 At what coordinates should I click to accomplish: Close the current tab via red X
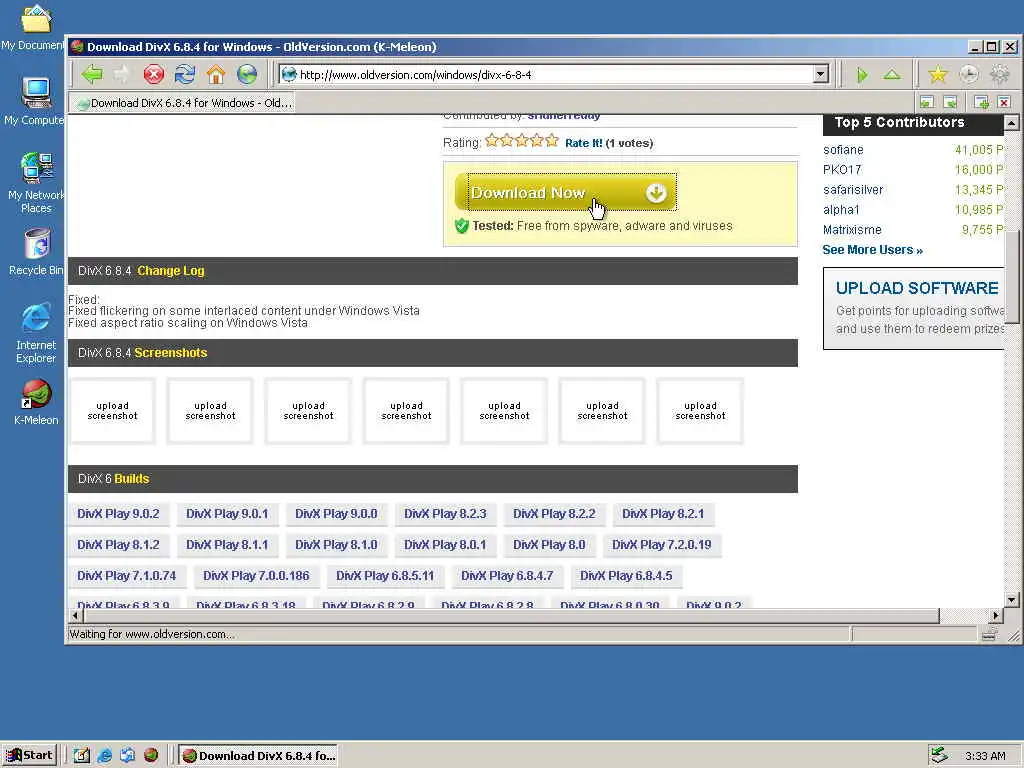pos(1004,103)
